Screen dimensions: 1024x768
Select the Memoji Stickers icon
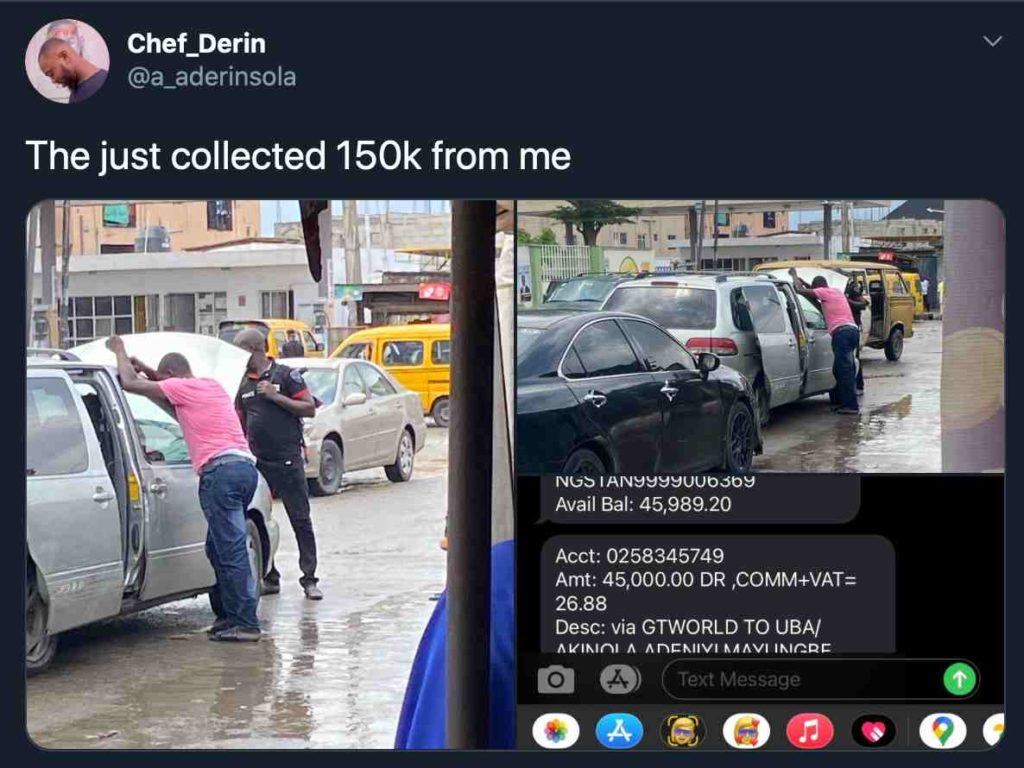click(x=746, y=731)
